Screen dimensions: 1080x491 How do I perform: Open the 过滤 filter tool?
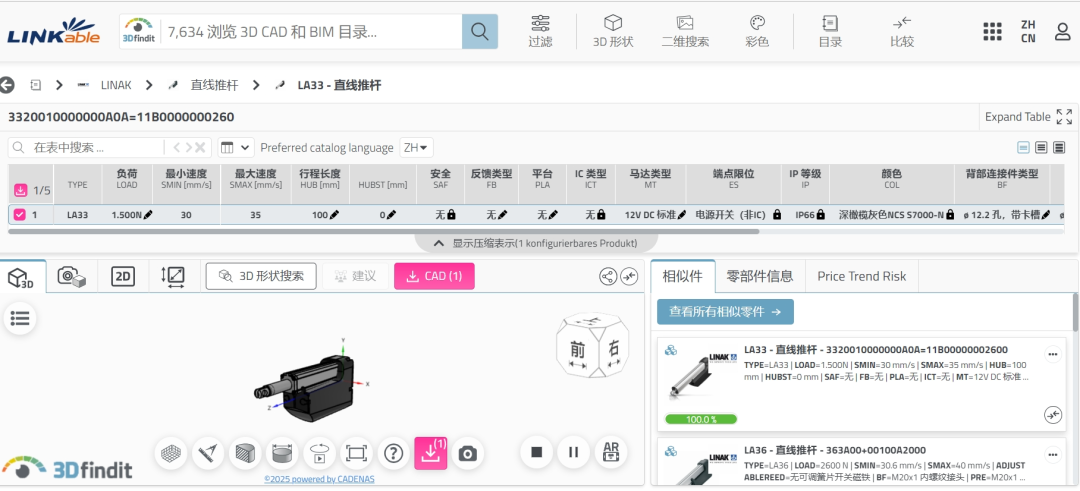click(x=541, y=31)
